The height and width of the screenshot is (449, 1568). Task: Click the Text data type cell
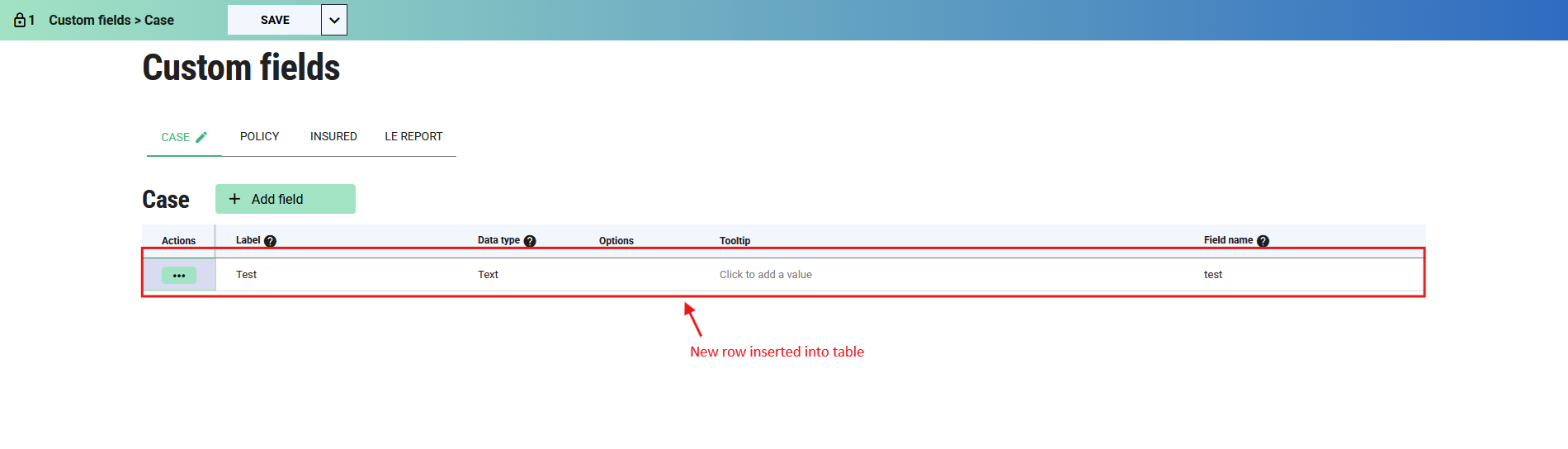pos(488,275)
